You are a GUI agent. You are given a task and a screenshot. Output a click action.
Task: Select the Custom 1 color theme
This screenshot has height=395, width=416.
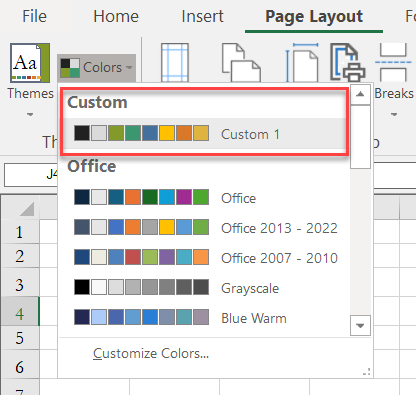[x=205, y=134]
